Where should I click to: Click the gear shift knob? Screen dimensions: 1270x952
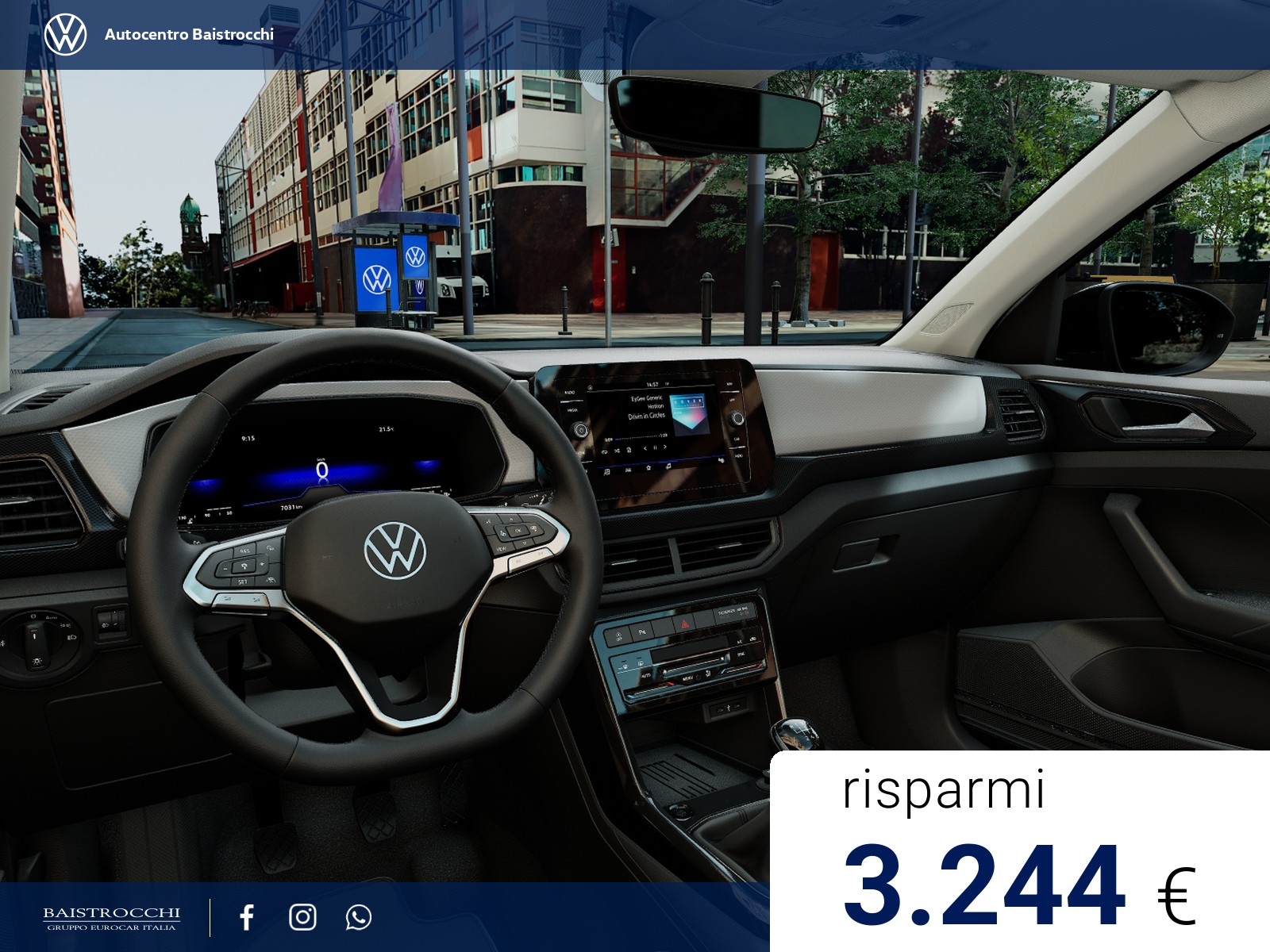click(795, 734)
